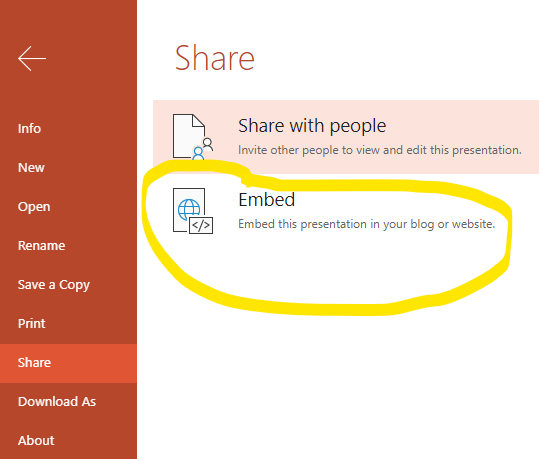Open Download As in sidebar
This screenshot has width=539, height=459.
pos(57,402)
